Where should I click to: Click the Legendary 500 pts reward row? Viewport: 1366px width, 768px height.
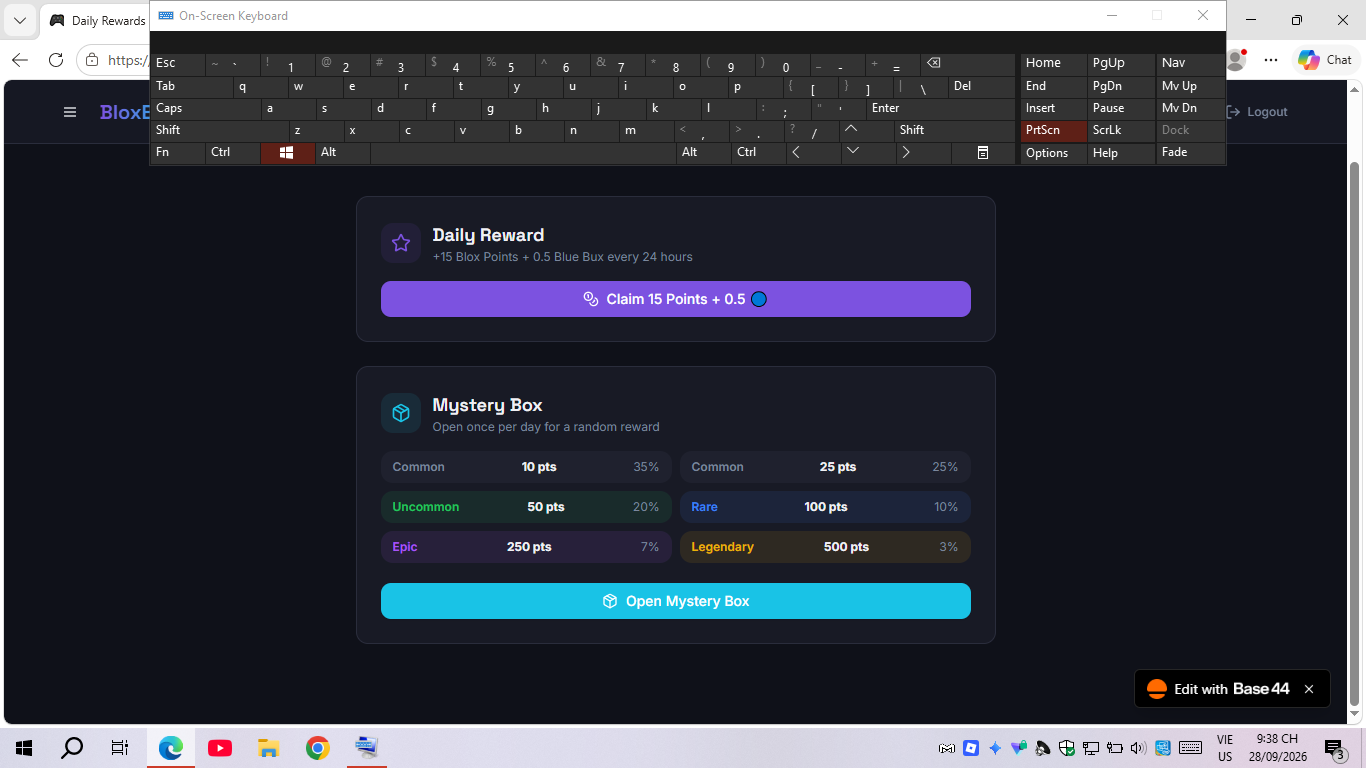click(x=825, y=547)
